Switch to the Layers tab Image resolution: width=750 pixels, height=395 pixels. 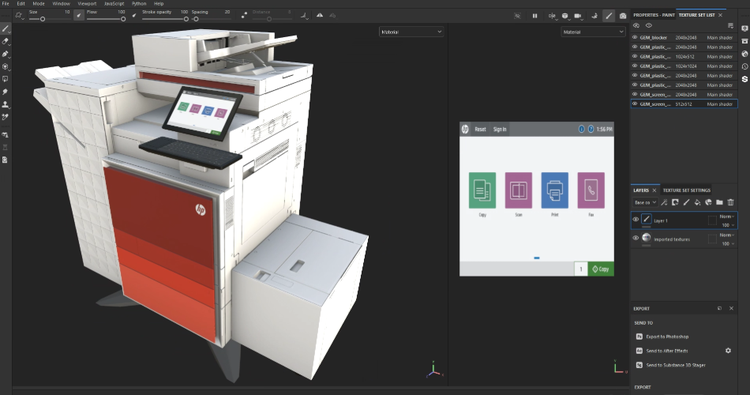point(641,190)
